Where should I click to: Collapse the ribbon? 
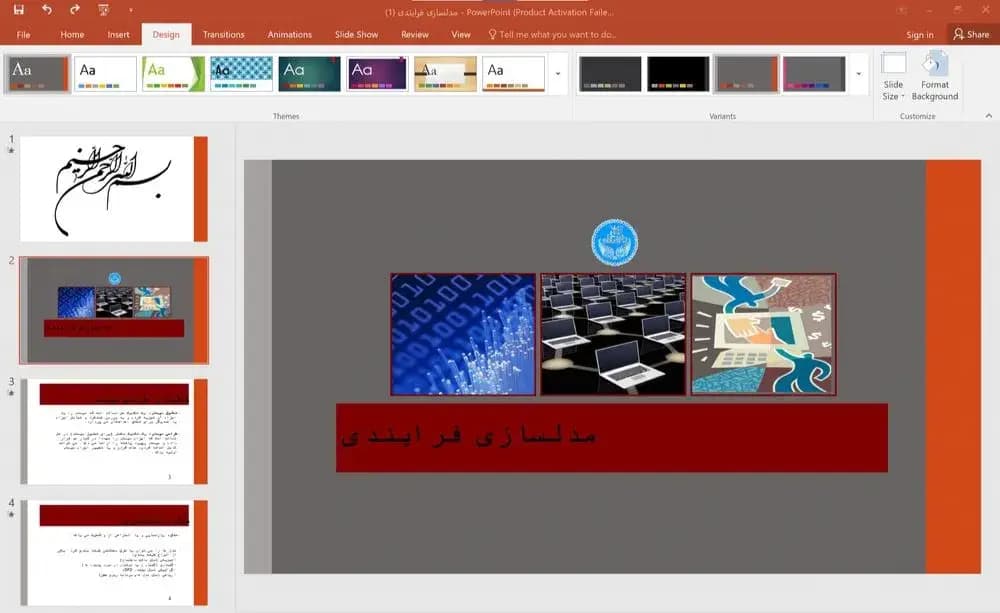(989, 115)
